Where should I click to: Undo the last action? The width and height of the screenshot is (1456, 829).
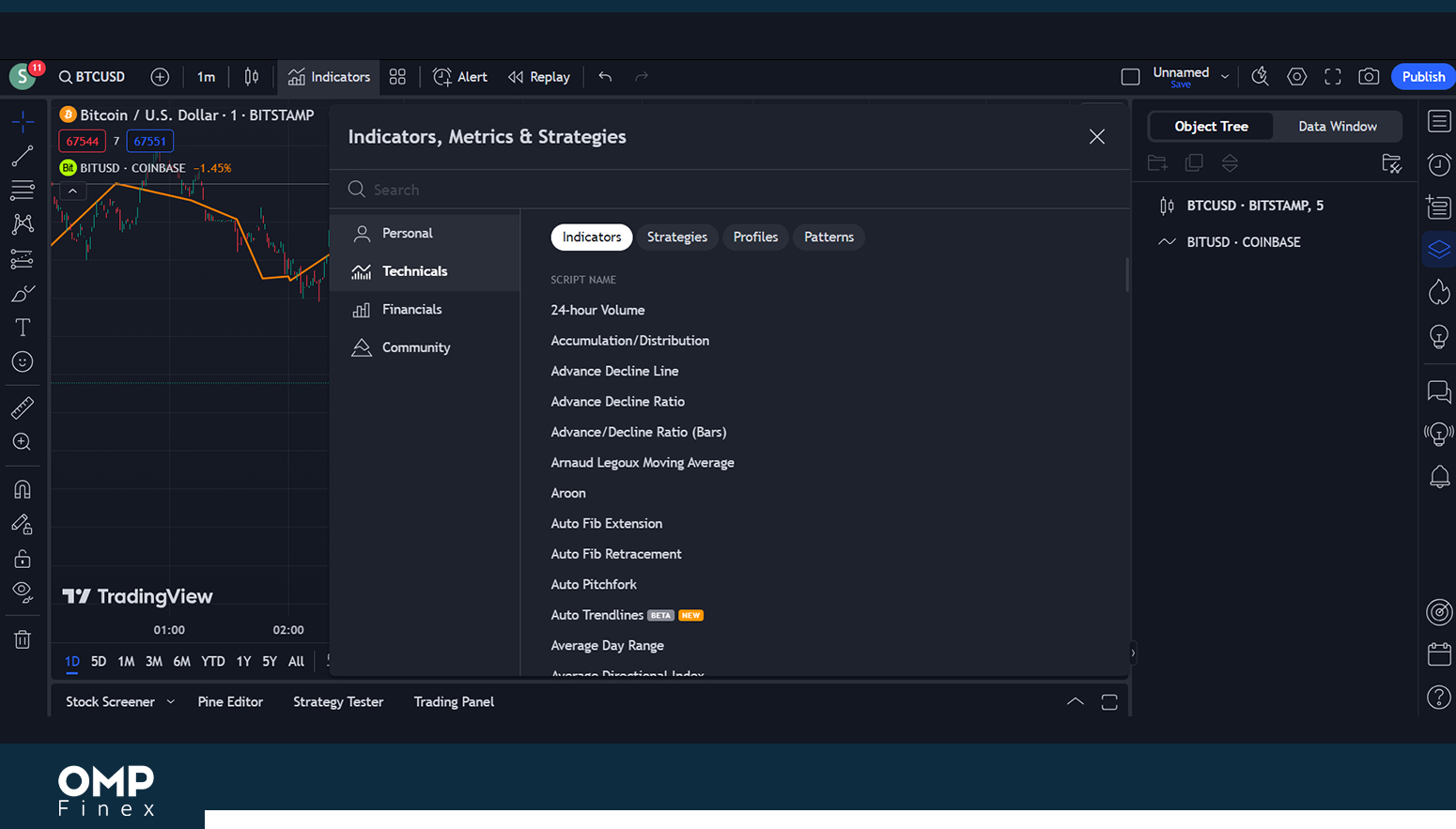605,77
